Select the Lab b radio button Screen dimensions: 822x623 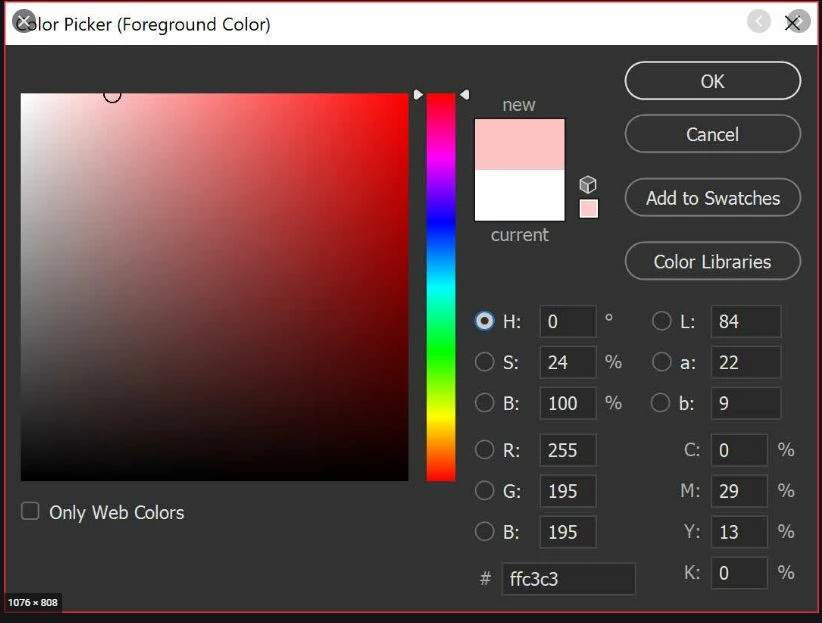(x=660, y=402)
